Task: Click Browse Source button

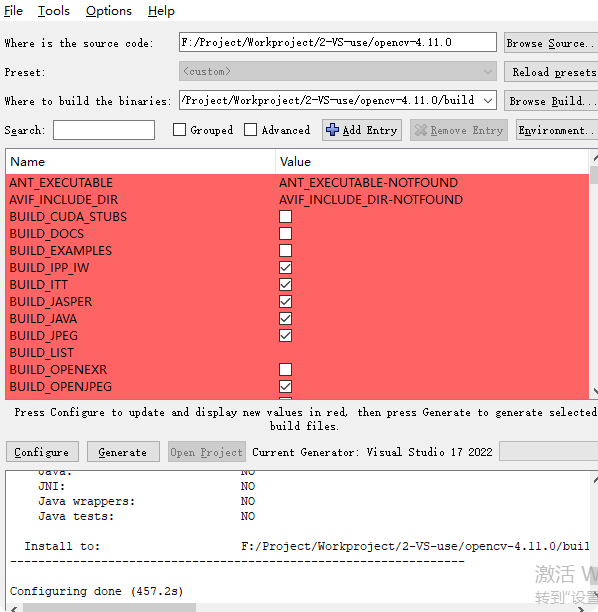Action: tap(551, 43)
